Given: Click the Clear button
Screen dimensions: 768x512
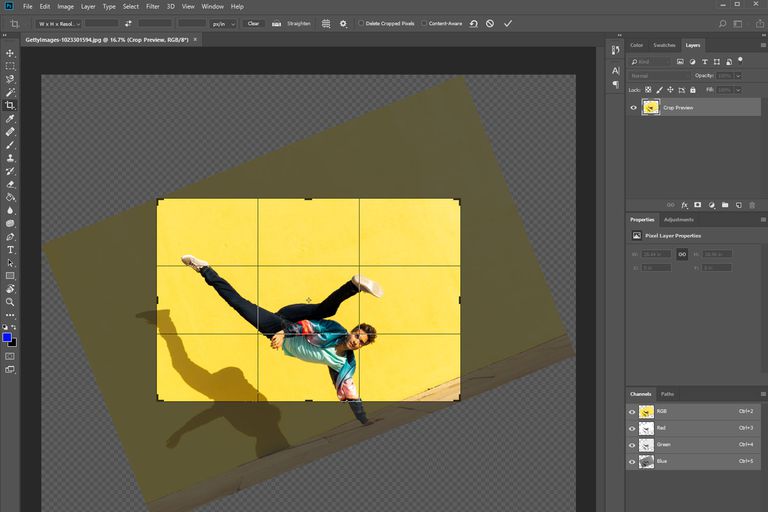Looking at the screenshot, I should [x=253, y=24].
